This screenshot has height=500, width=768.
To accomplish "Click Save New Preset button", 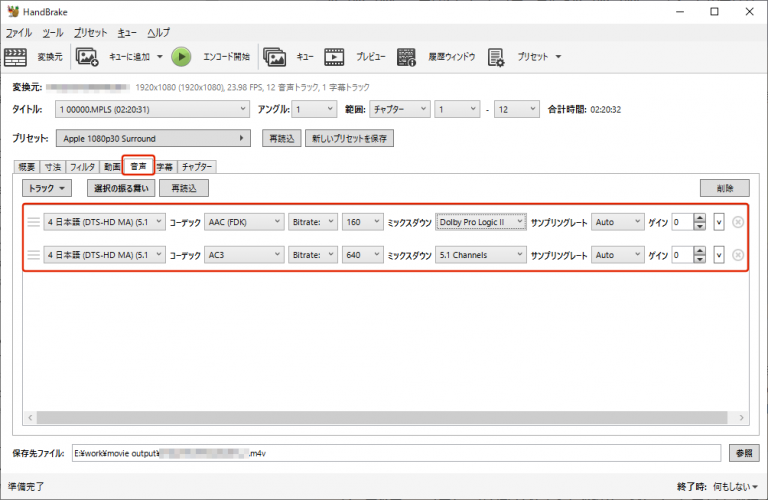I will 349,139.
